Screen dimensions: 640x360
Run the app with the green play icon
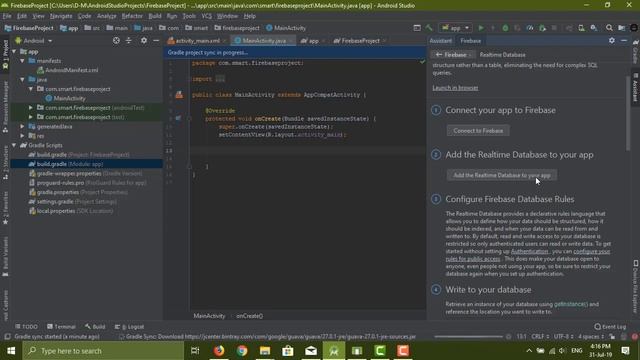coord(481,28)
